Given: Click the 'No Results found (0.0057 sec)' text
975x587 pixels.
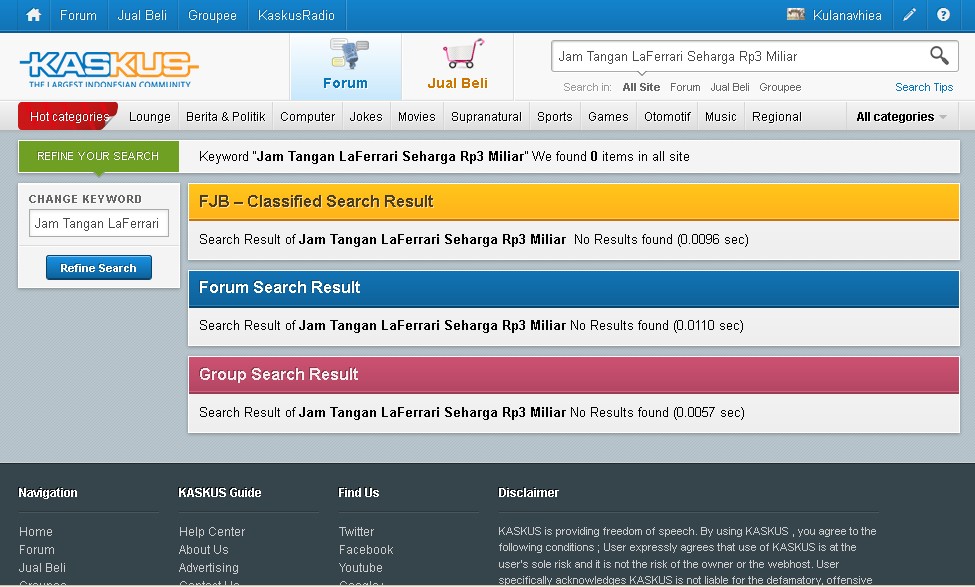Looking at the screenshot, I should click(x=657, y=412).
